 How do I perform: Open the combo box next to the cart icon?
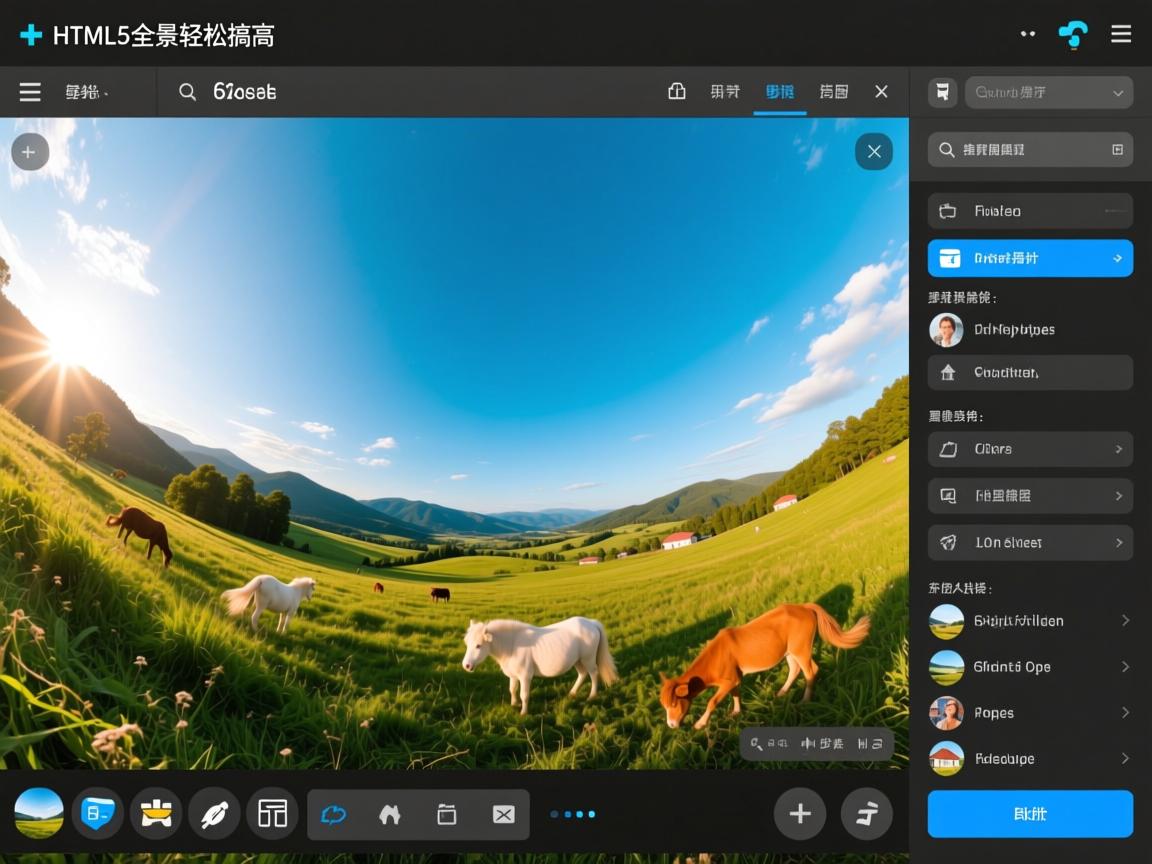1049,92
